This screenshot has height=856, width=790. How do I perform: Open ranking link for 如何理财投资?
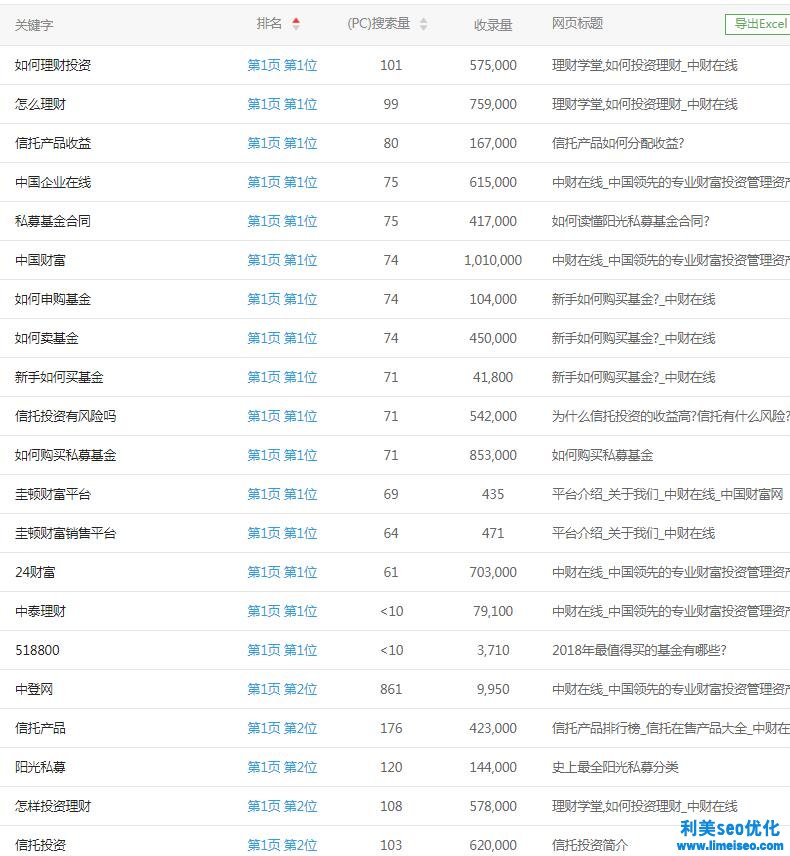point(282,65)
